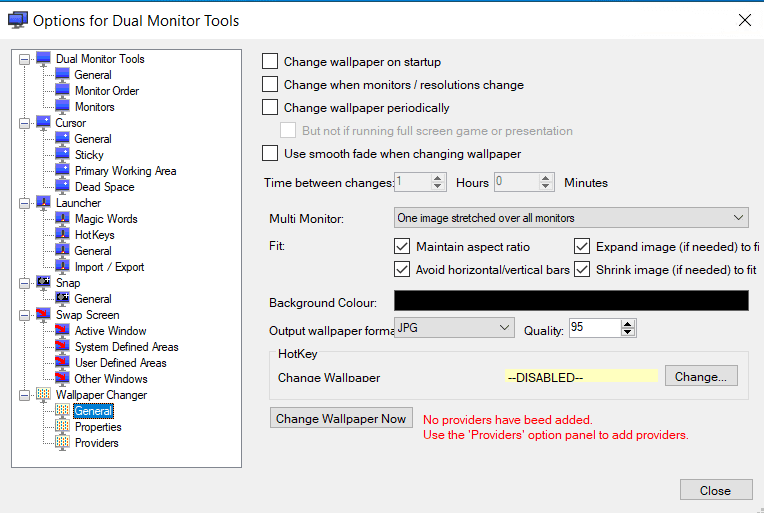
Task: Uncheck Maintain aspect ratio
Action: tap(403, 247)
